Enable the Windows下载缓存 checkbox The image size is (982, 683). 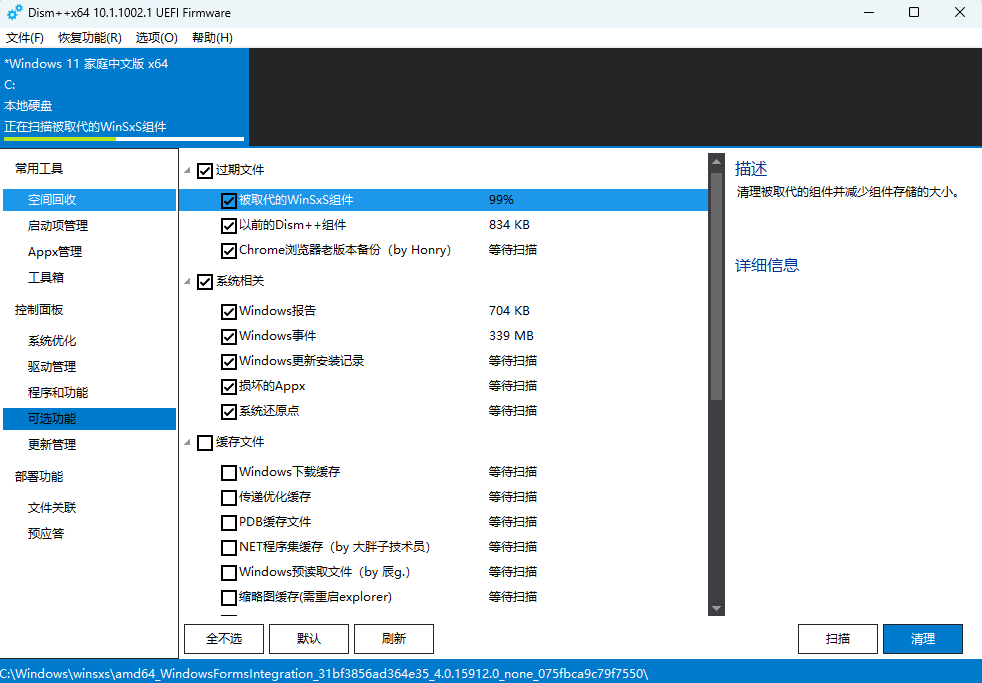click(x=229, y=472)
